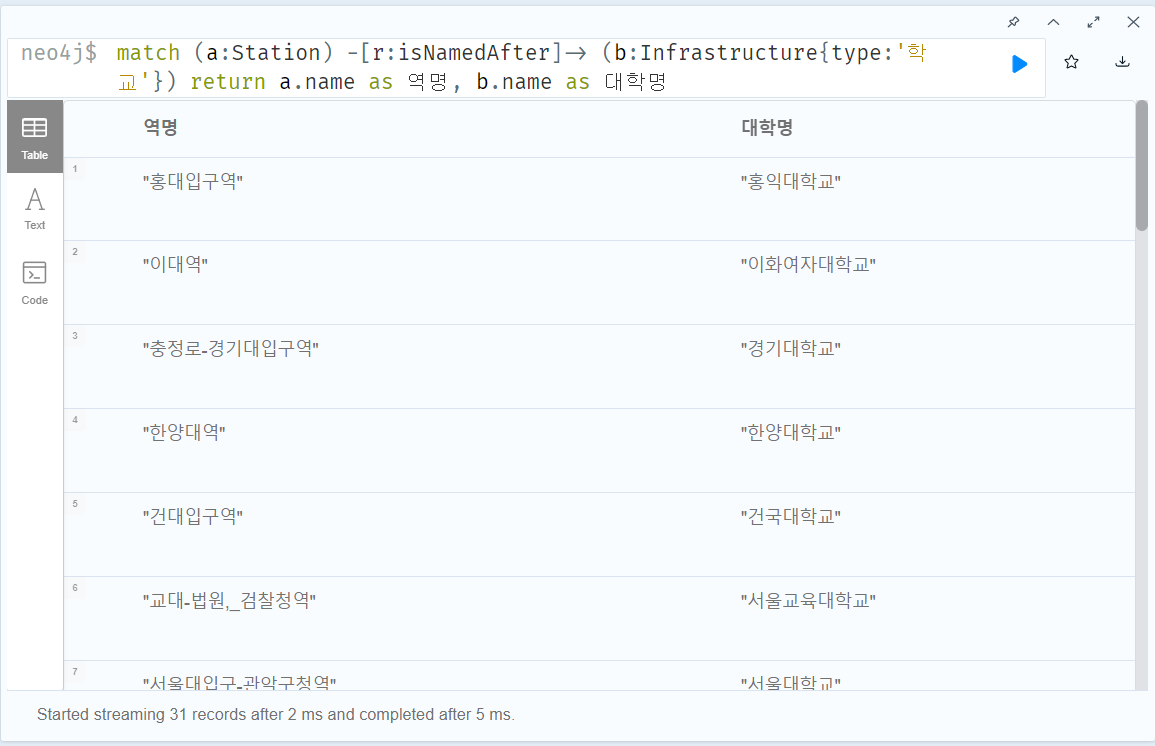
Task: Click inside the Cypher query editor
Action: click(x=500, y=65)
